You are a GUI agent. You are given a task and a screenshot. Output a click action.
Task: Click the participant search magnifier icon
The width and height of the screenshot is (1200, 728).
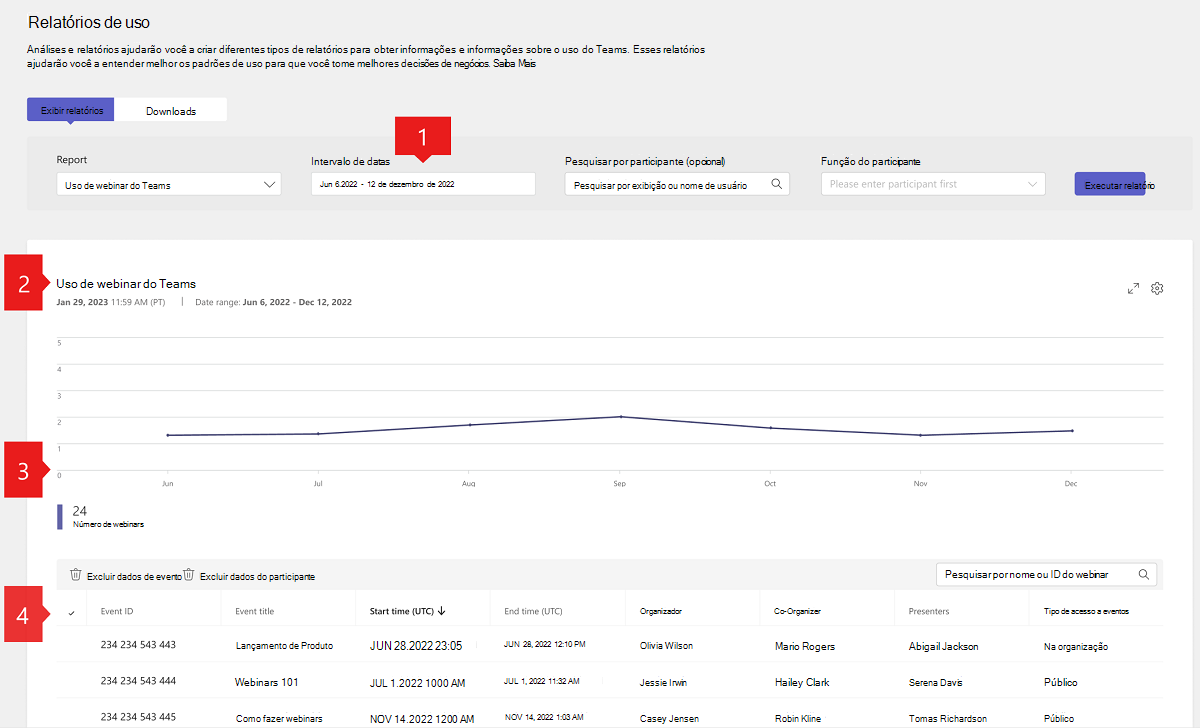776,184
